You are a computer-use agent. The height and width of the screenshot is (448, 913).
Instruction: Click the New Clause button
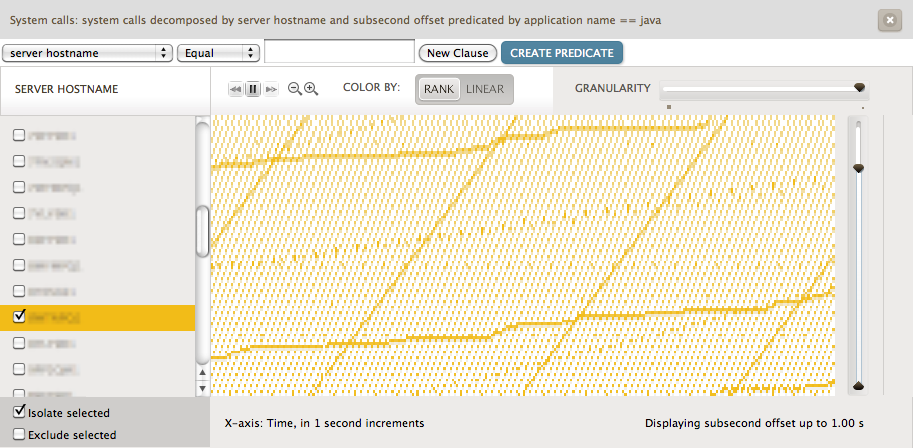[x=457, y=53]
